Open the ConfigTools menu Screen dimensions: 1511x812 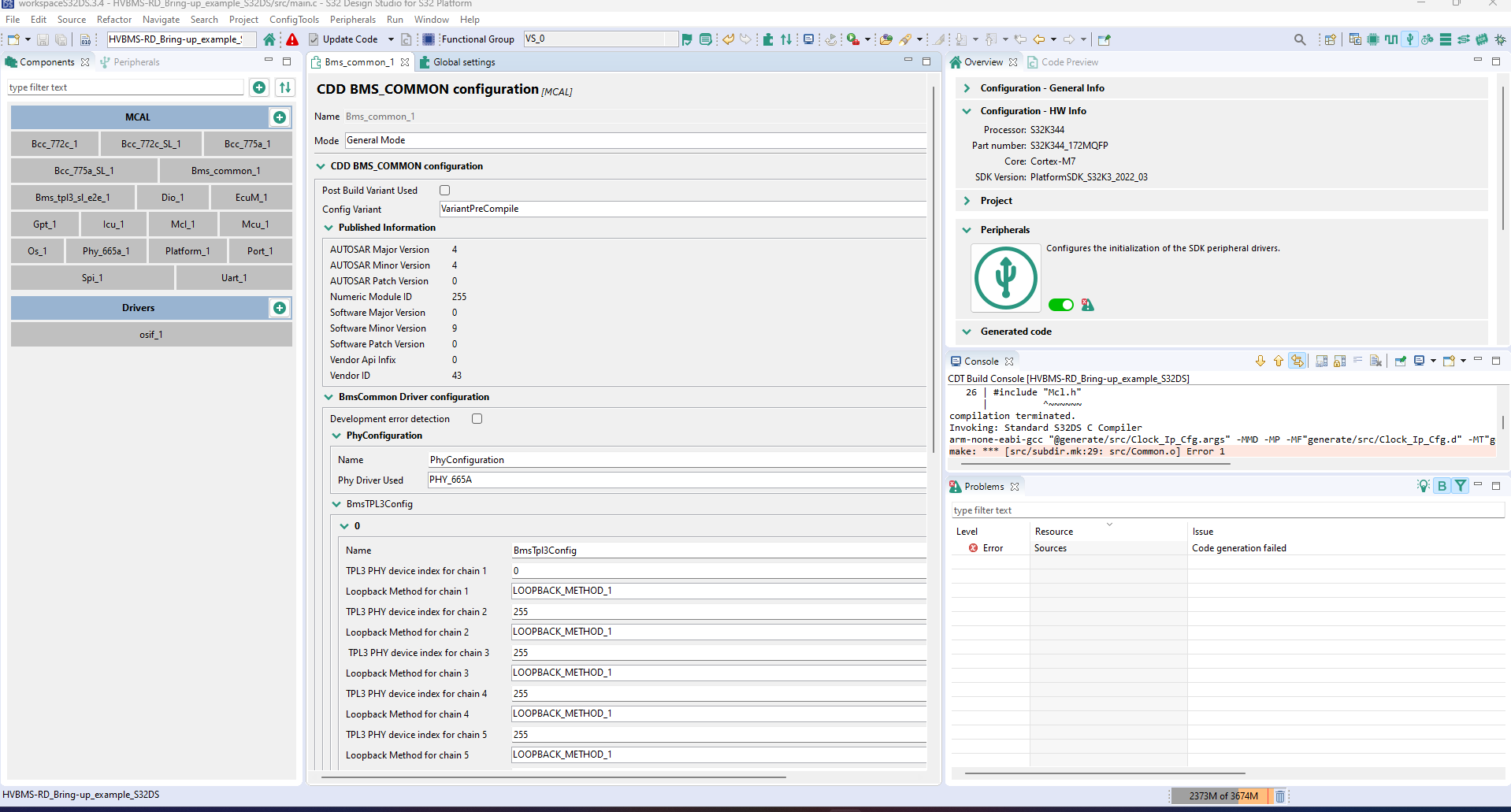click(x=294, y=20)
